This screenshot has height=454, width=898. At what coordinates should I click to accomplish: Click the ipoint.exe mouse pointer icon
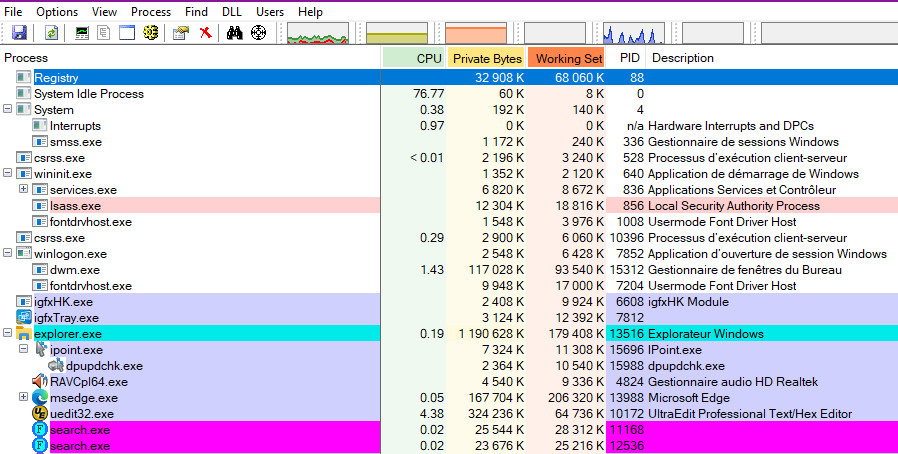pos(41,349)
